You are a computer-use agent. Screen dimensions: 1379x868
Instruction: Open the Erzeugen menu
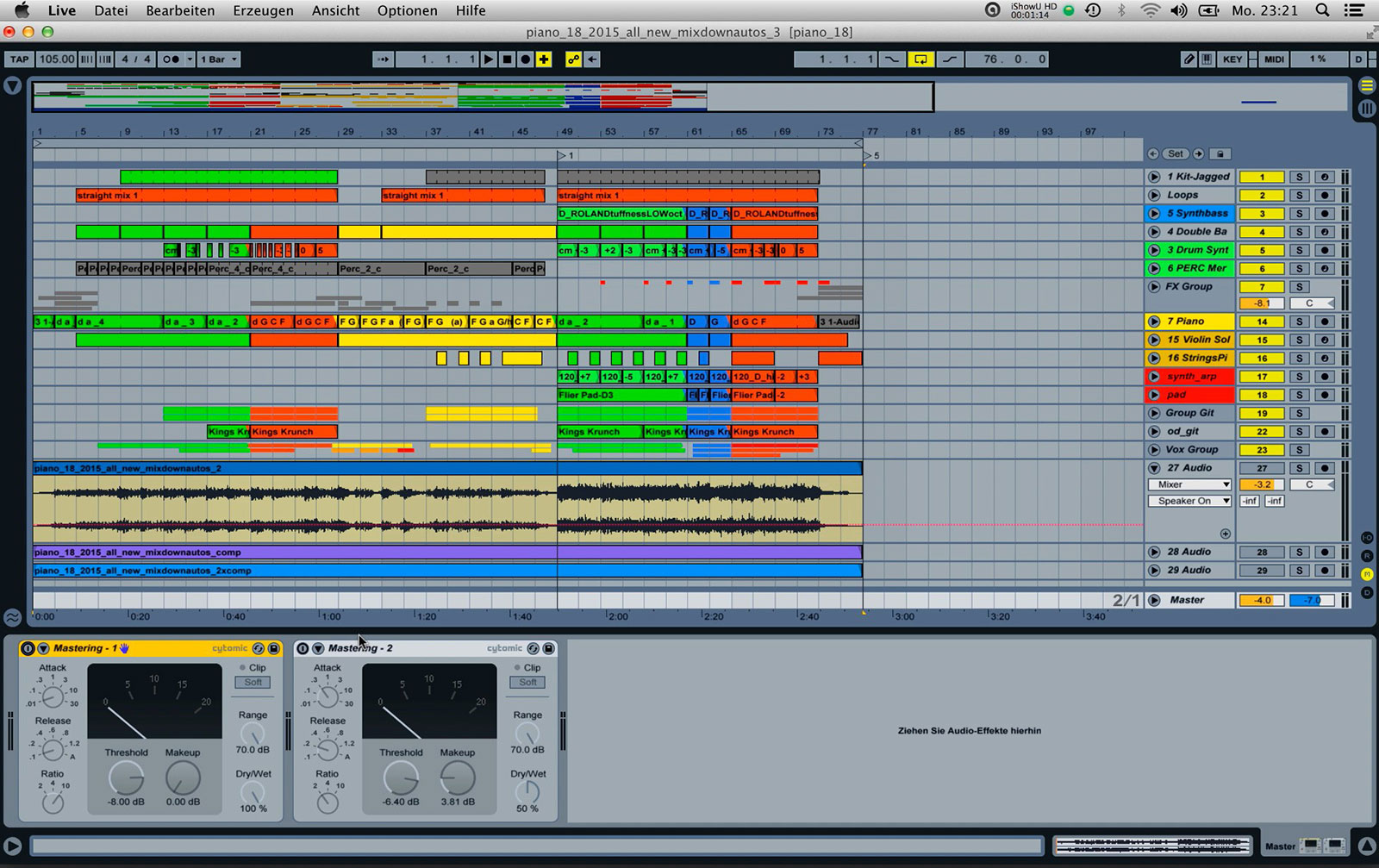coord(263,10)
